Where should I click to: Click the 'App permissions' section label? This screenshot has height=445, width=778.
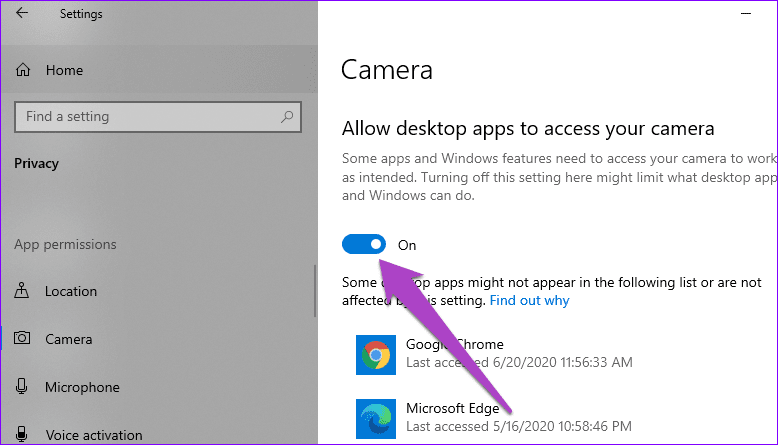coord(65,244)
